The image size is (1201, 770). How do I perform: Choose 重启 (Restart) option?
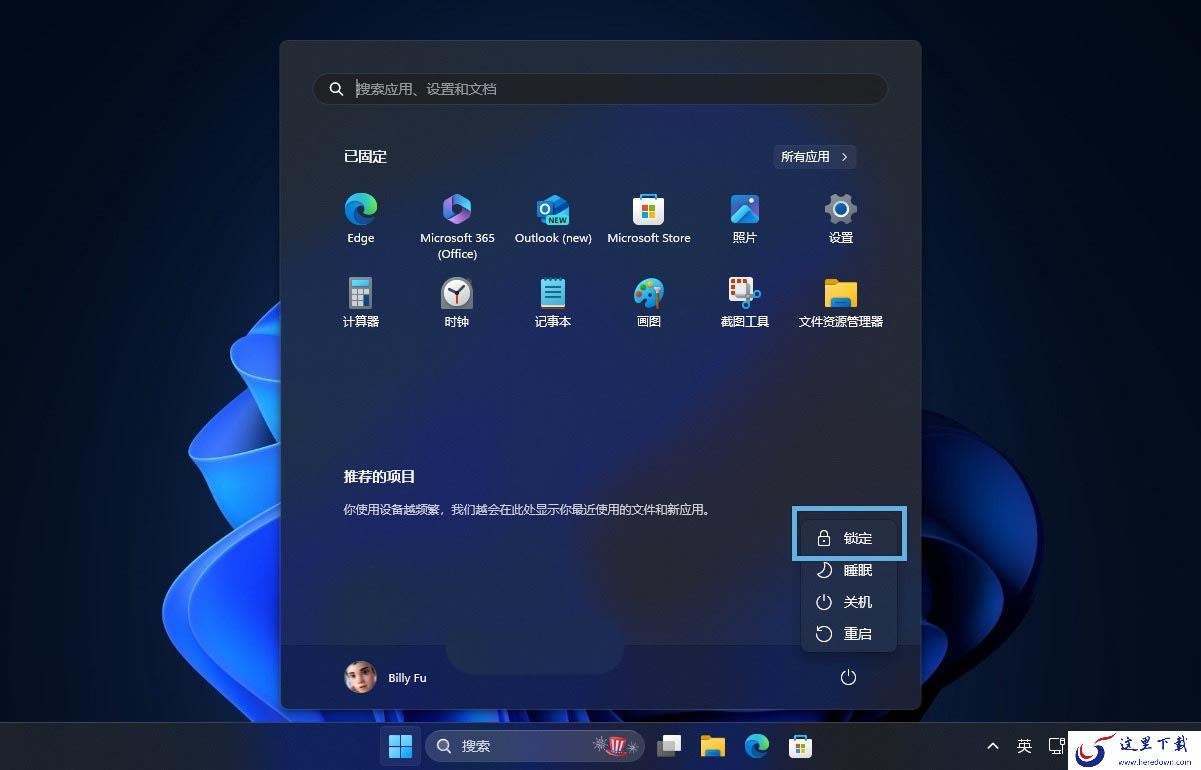point(849,634)
